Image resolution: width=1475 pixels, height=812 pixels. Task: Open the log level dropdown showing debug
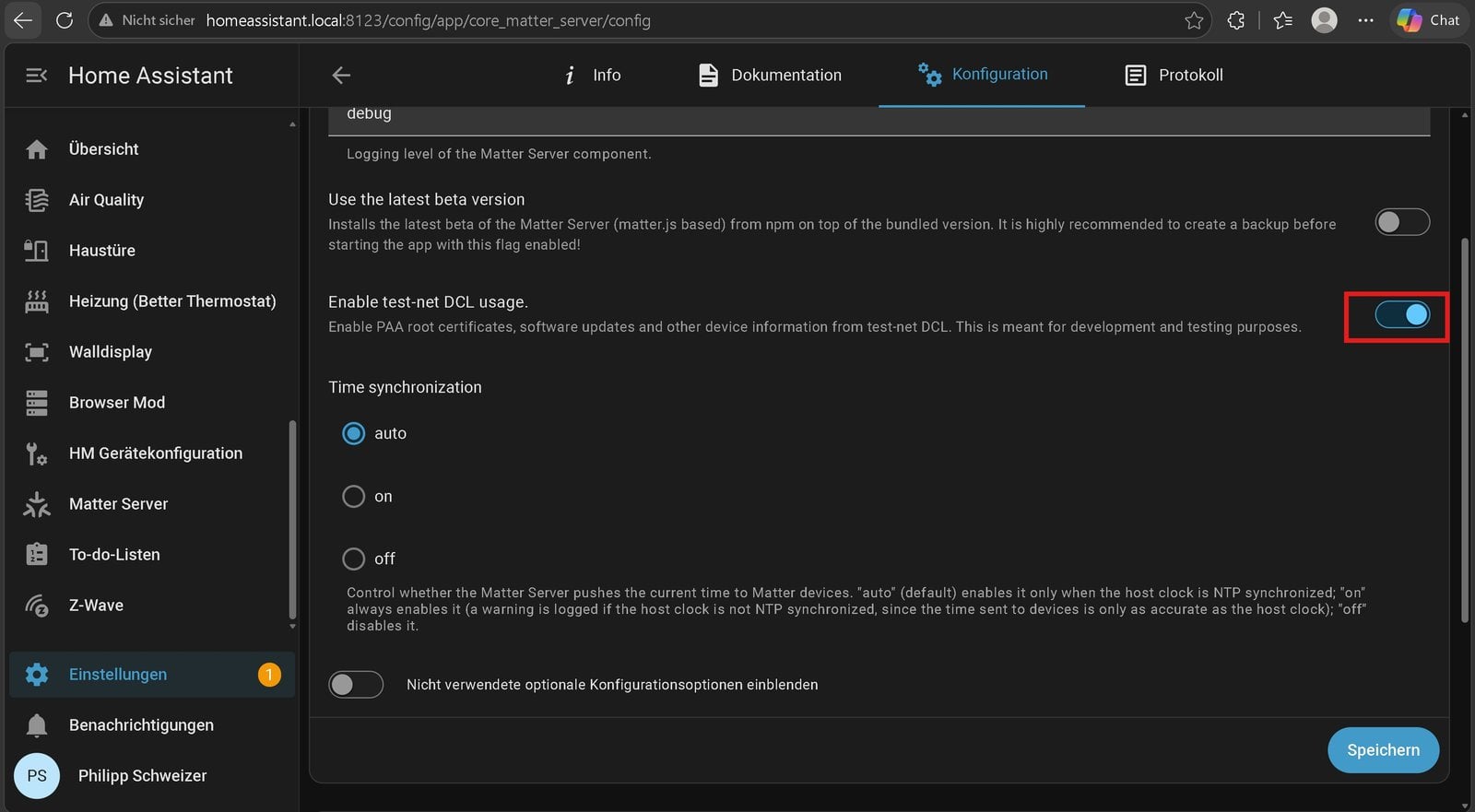coord(879,121)
